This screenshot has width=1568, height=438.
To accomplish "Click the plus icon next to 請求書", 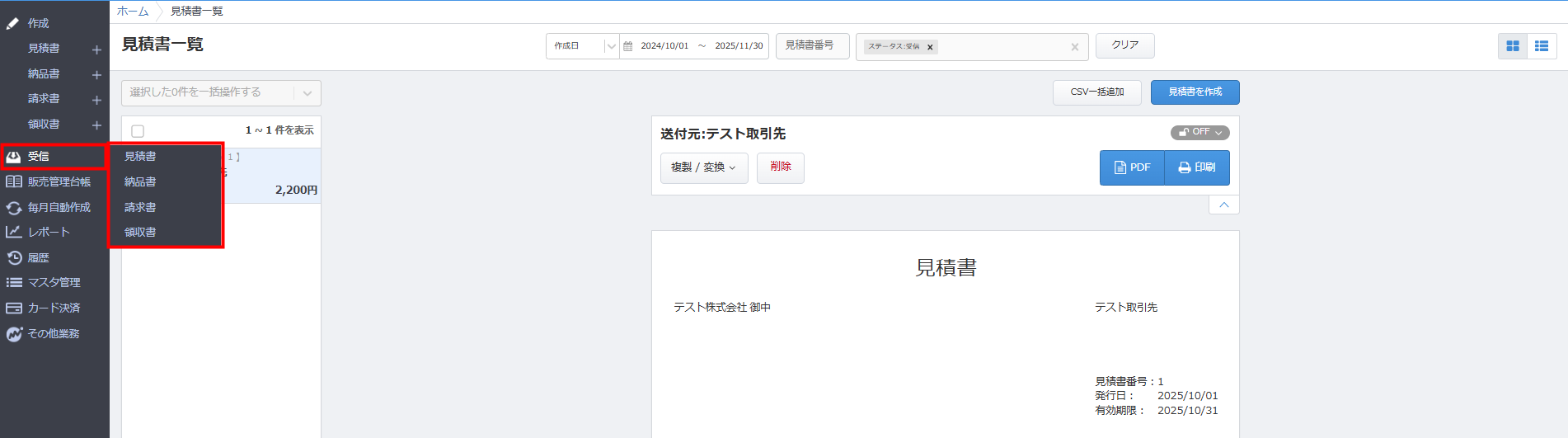I will click(96, 100).
